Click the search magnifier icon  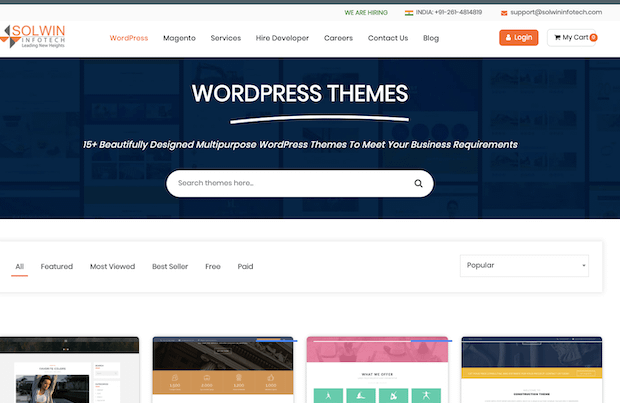coord(418,184)
